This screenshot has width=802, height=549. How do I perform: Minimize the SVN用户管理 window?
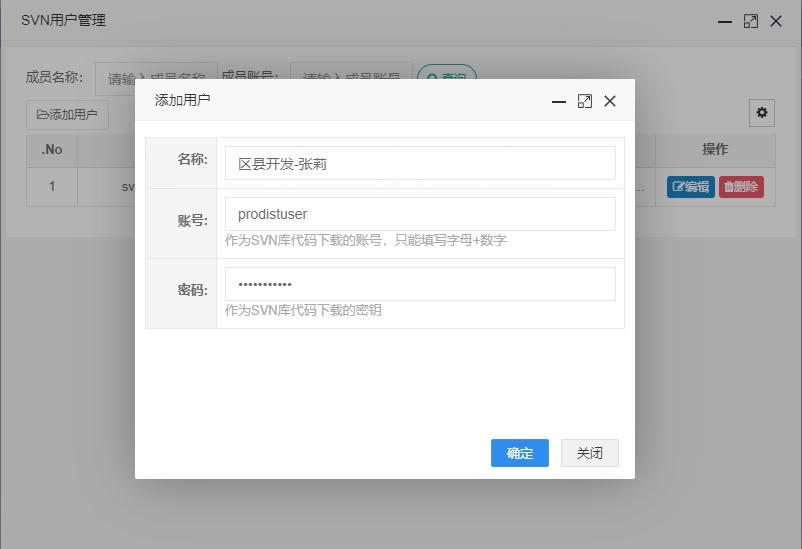click(725, 21)
